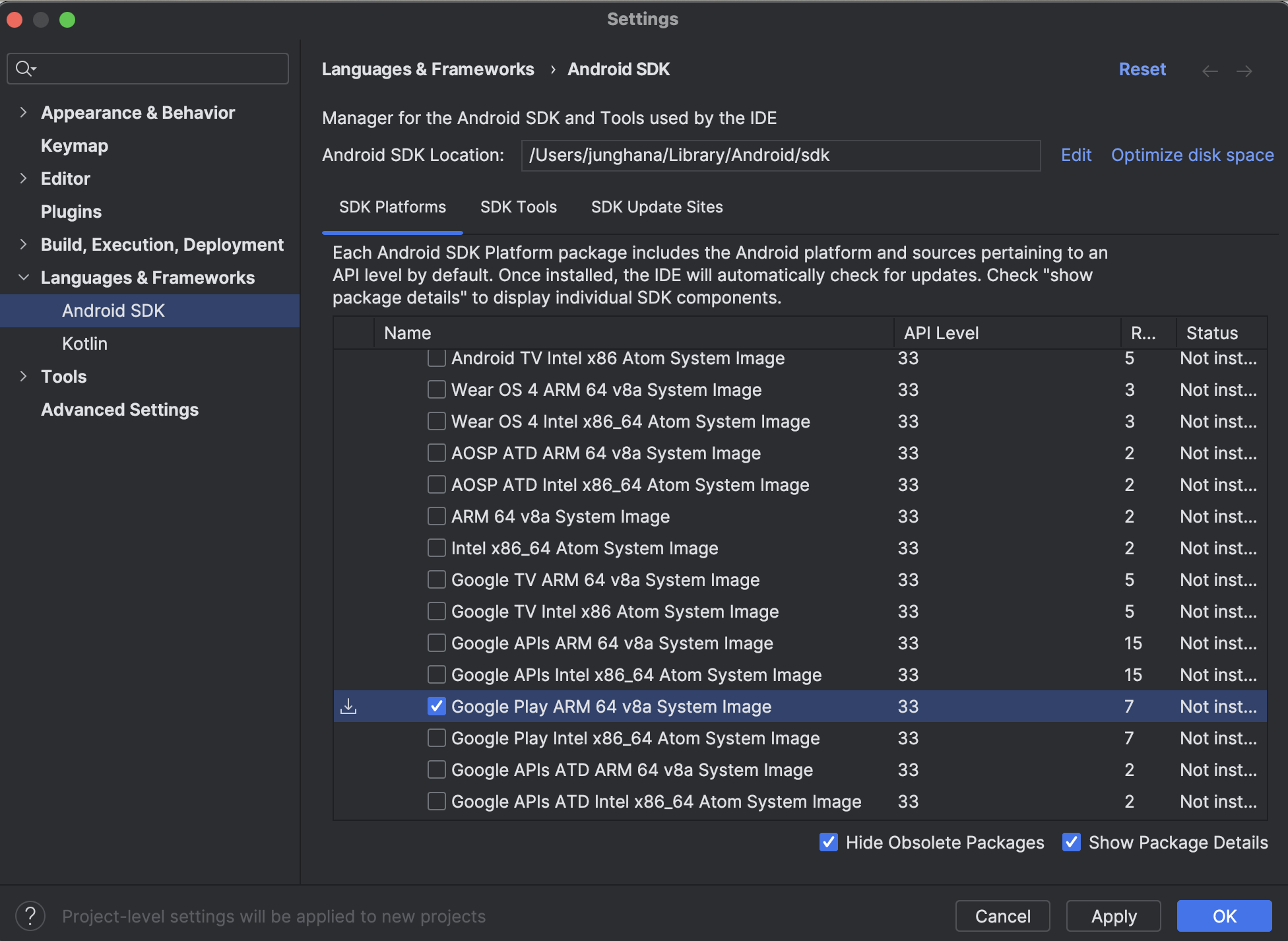
Task: Sort by API Level column header
Action: pos(1007,333)
